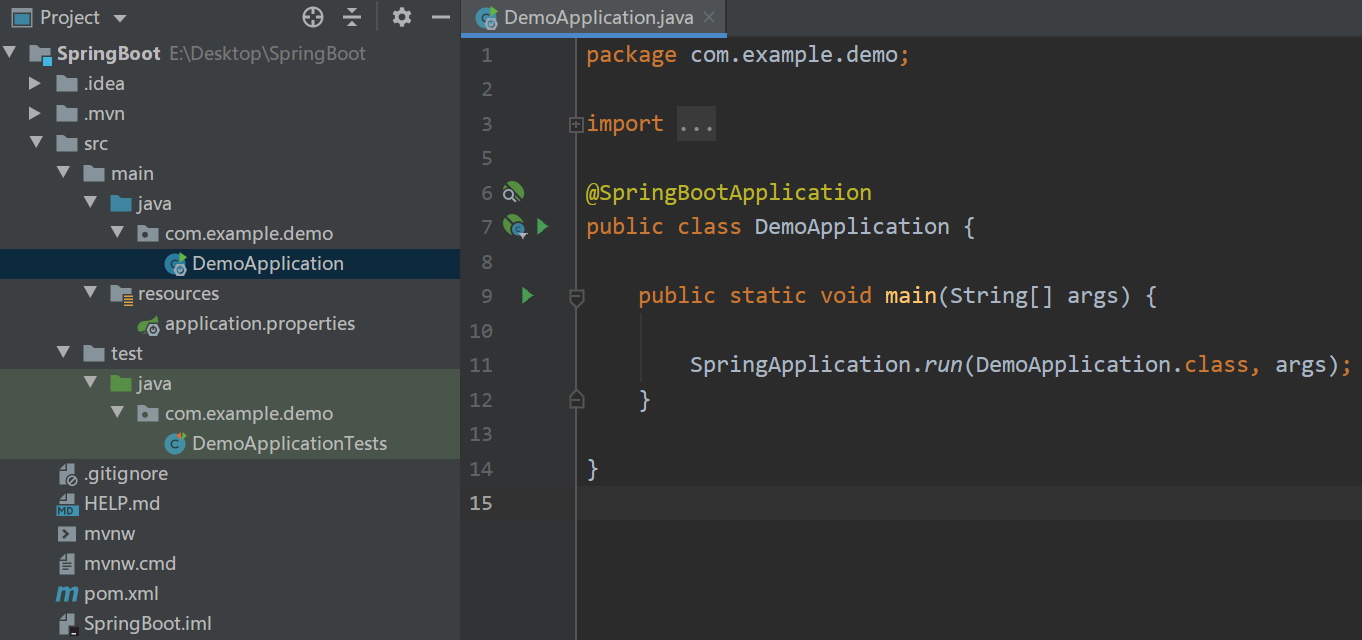Click the resources folder icon
This screenshot has width=1362, height=640.
pyautogui.click(x=121, y=293)
